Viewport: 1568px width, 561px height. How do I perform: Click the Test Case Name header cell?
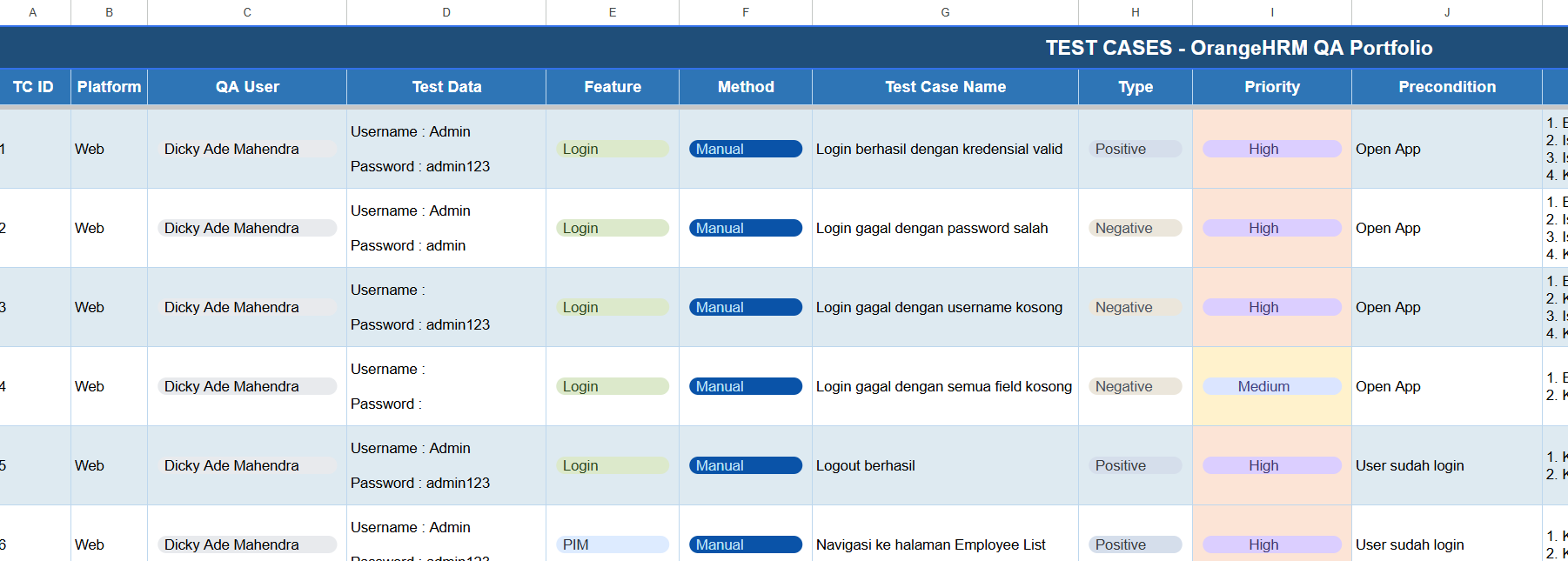click(945, 87)
